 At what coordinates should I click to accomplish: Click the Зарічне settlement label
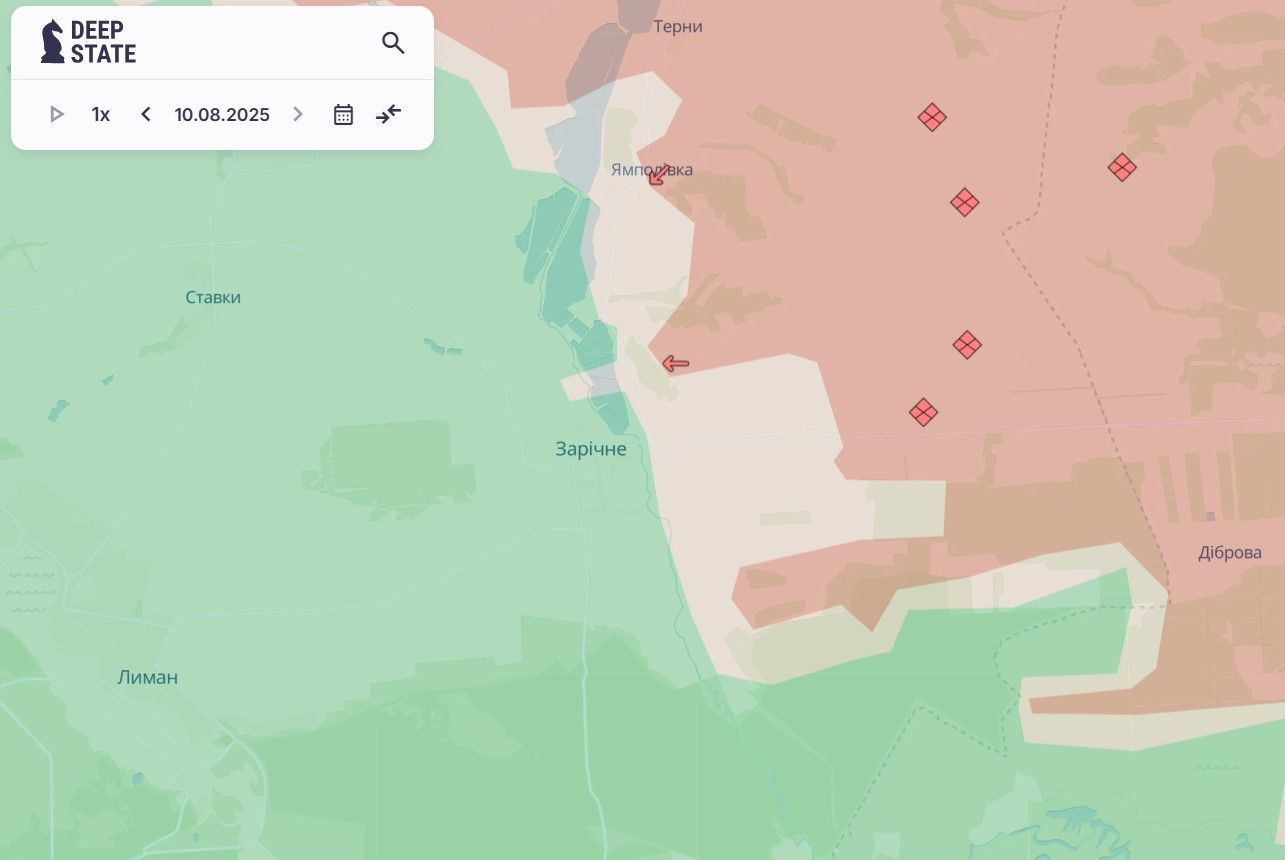(591, 449)
